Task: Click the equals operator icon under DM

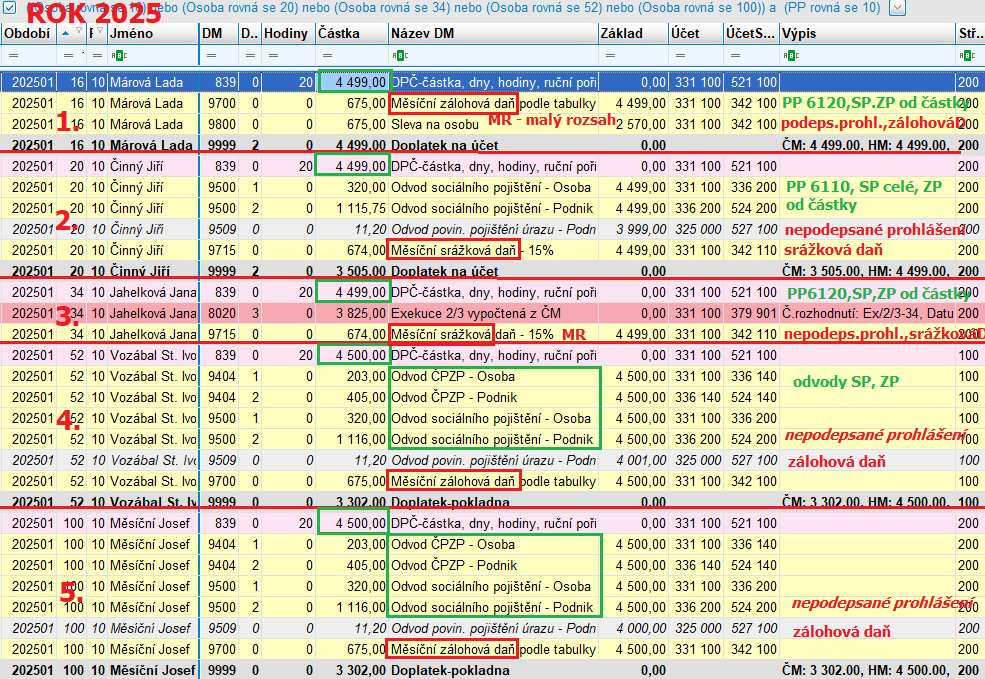Action: [211, 56]
